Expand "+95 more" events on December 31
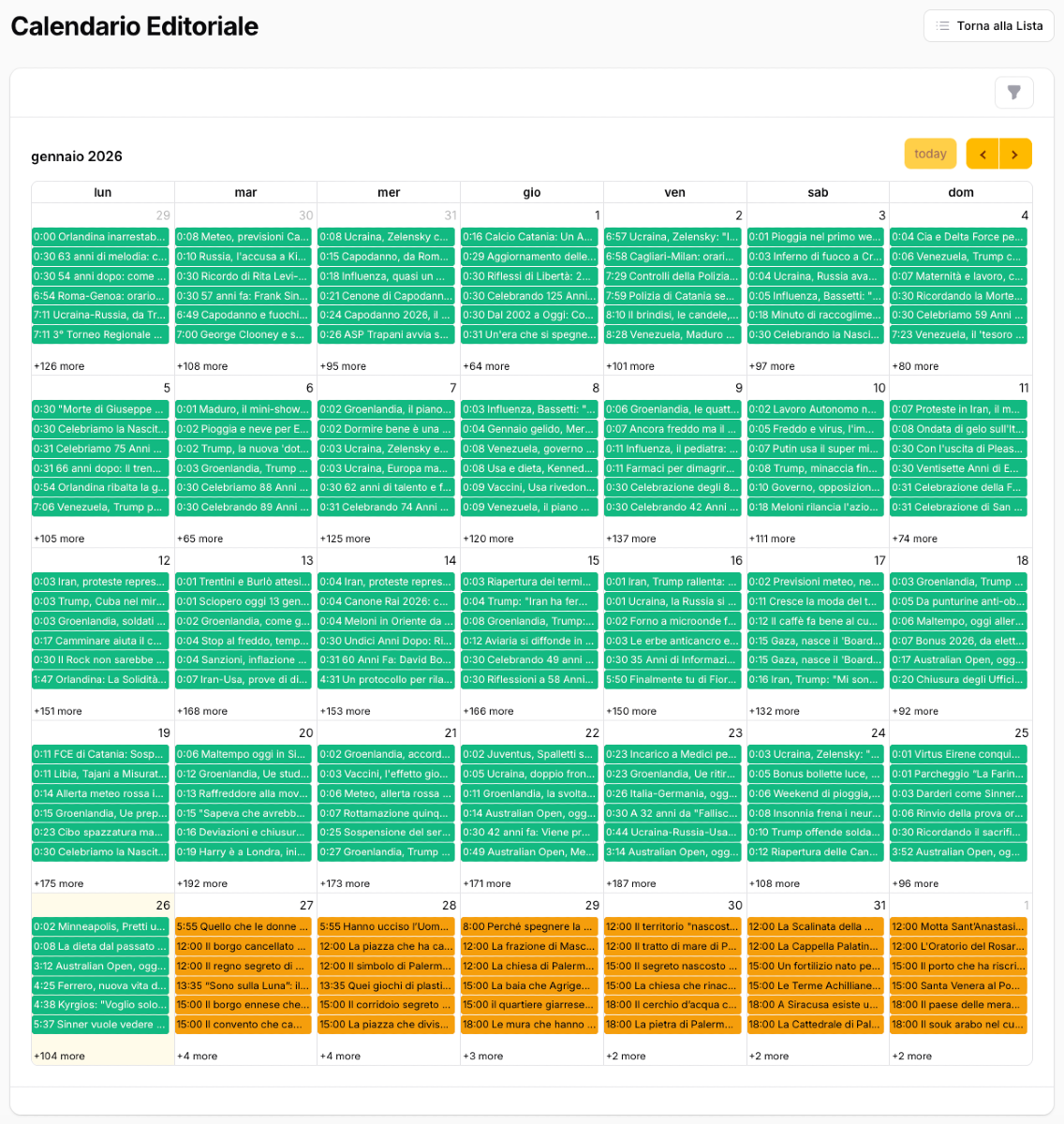Viewport: 1064px width, 1124px height. pyautogui.click(x=344, y=365)
